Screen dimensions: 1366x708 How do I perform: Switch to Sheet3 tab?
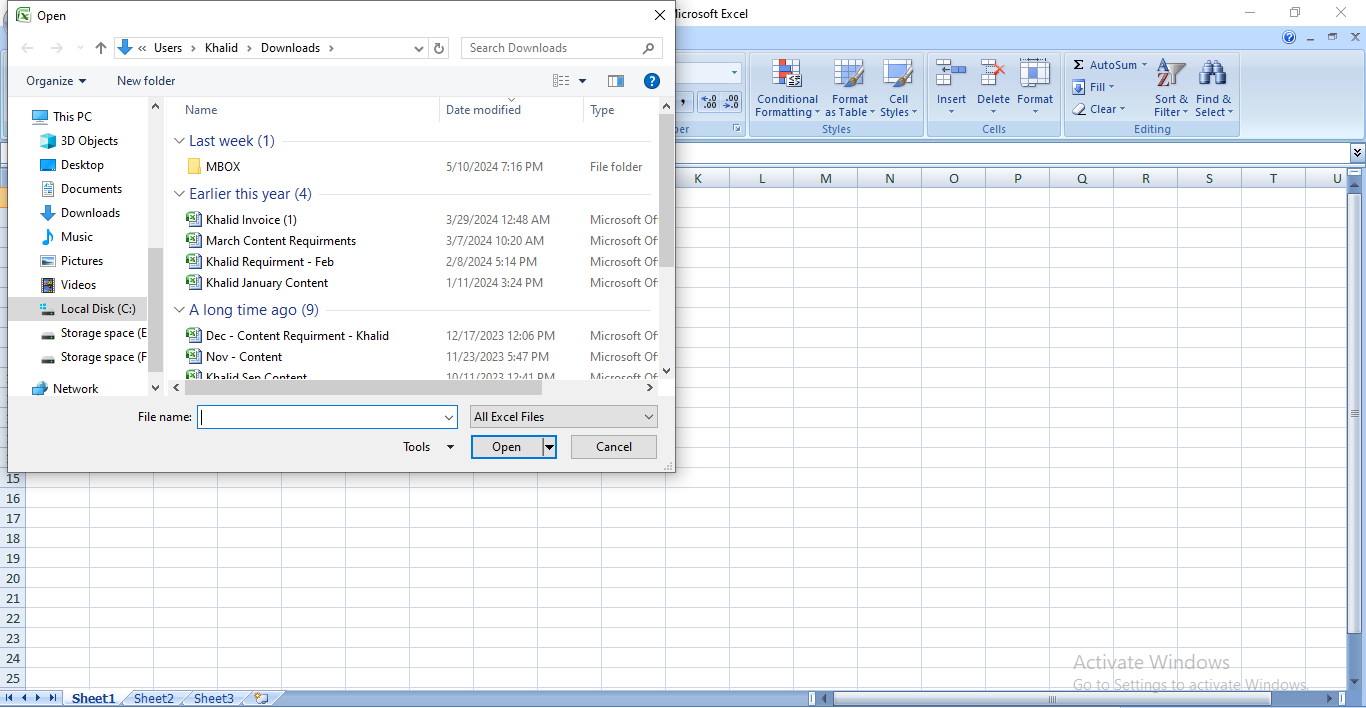(214, 698)
